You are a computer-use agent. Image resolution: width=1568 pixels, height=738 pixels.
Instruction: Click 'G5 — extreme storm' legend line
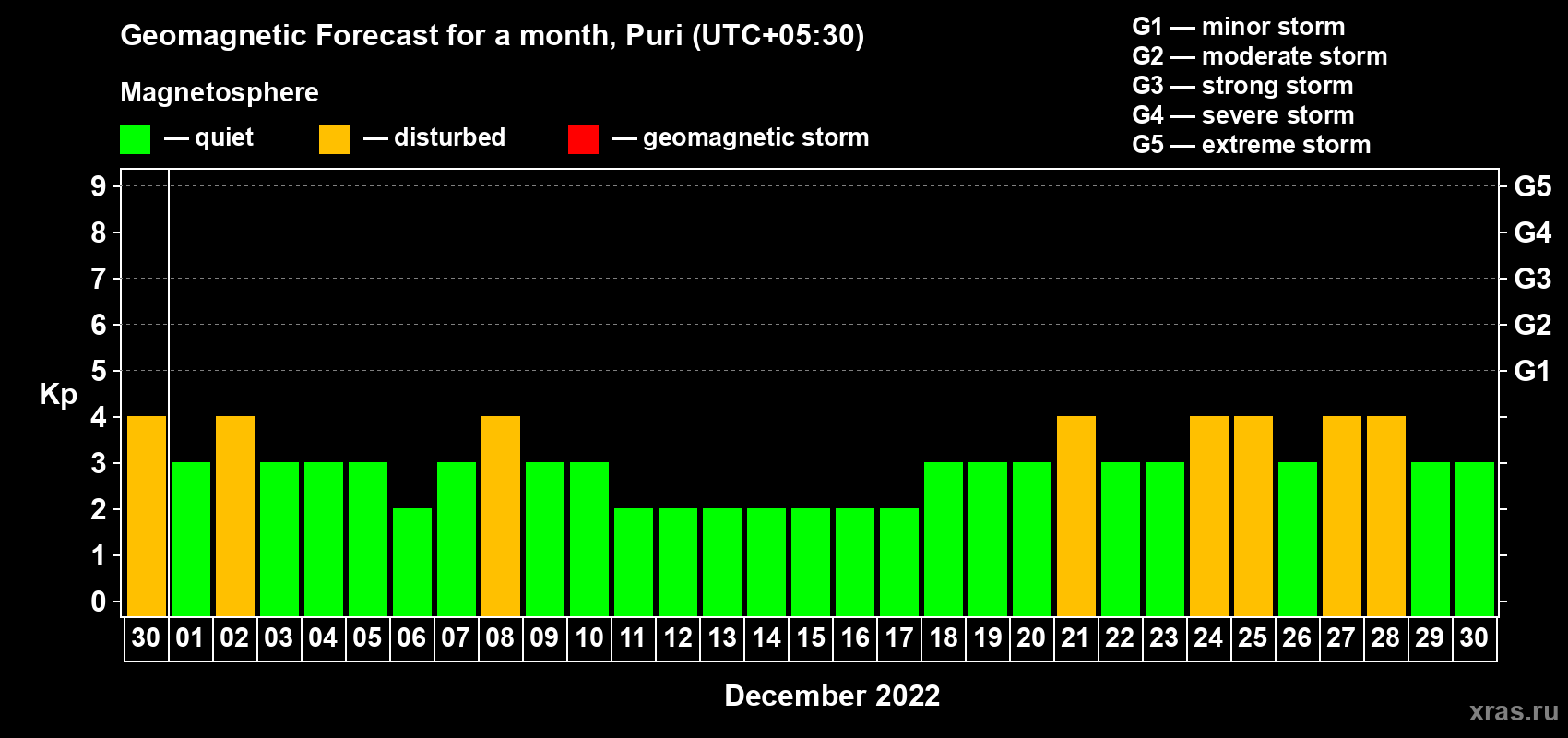1252,144
